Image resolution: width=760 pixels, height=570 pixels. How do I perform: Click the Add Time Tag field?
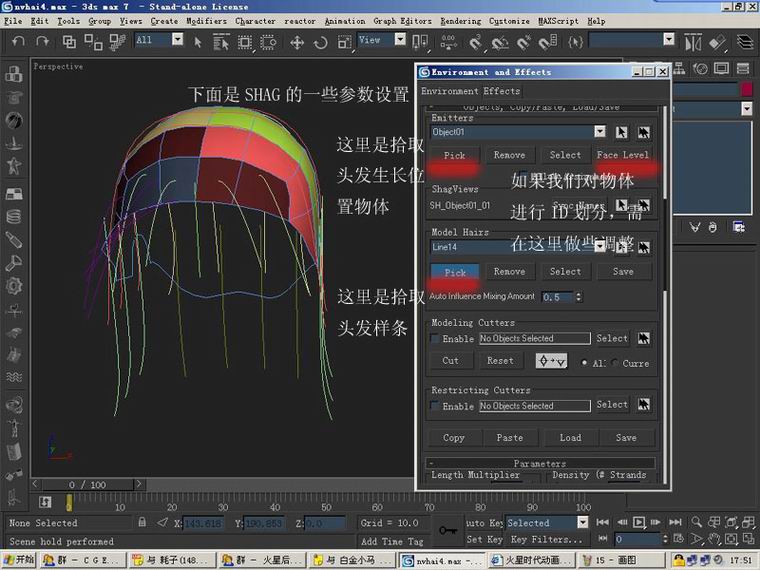pyautogui.click(x=392, y=541)
